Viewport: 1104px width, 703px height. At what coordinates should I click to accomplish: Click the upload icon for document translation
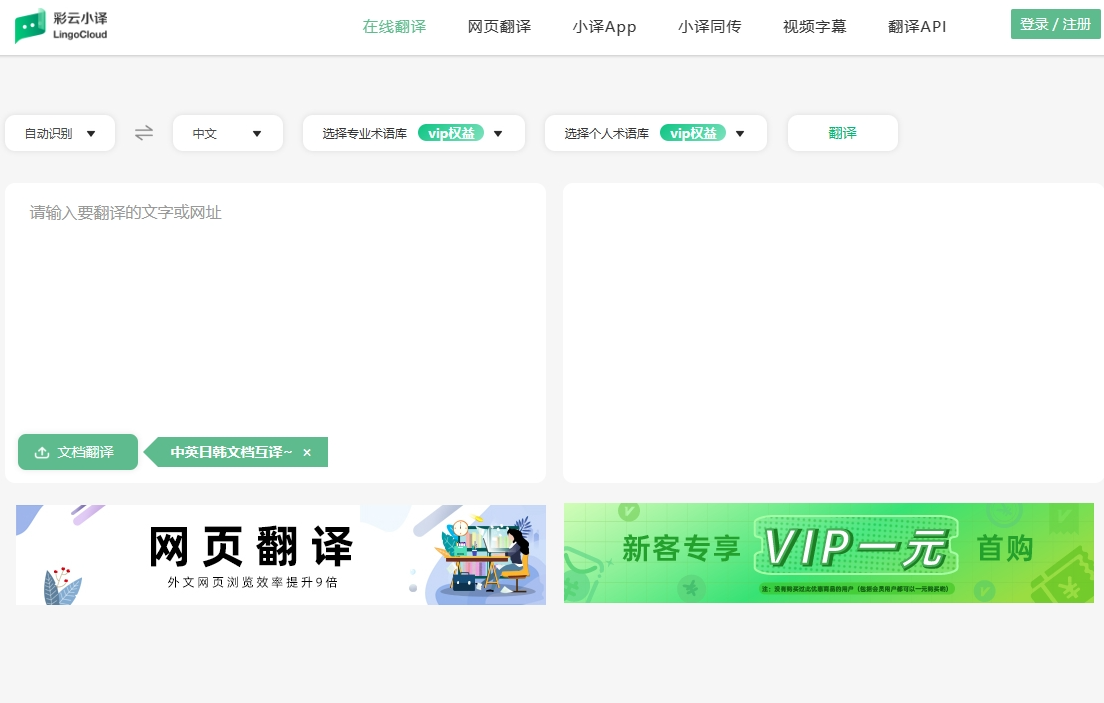click(x=42, y=452)
